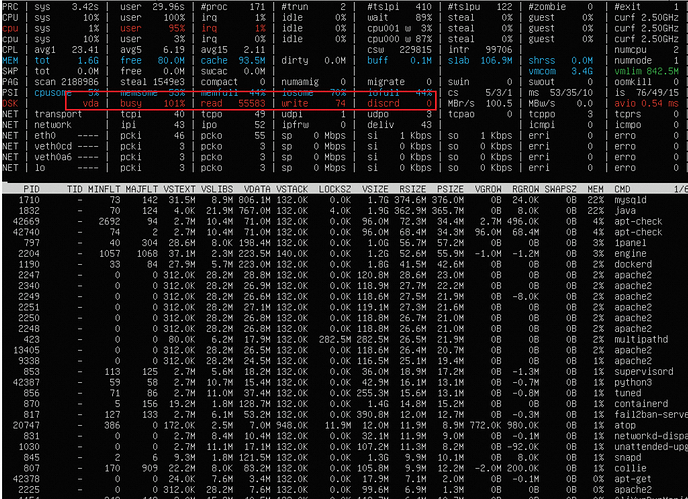Viewport: 688px width, 499px height.
Task: Click the iosome 70% pressure value
Action: point(314,93)
